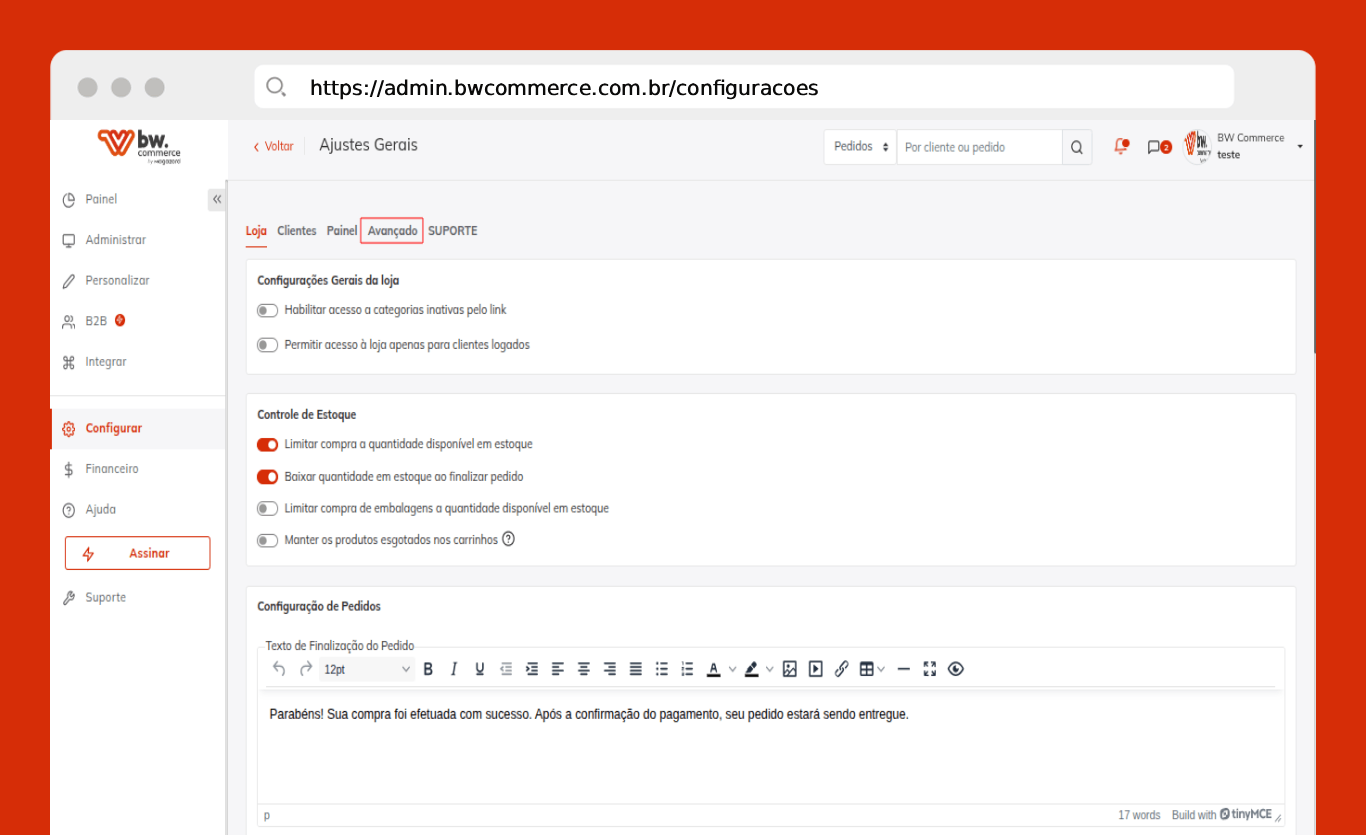1366x835 pixels.
Task: Insert media into the editor
Action: pos(816,669)
